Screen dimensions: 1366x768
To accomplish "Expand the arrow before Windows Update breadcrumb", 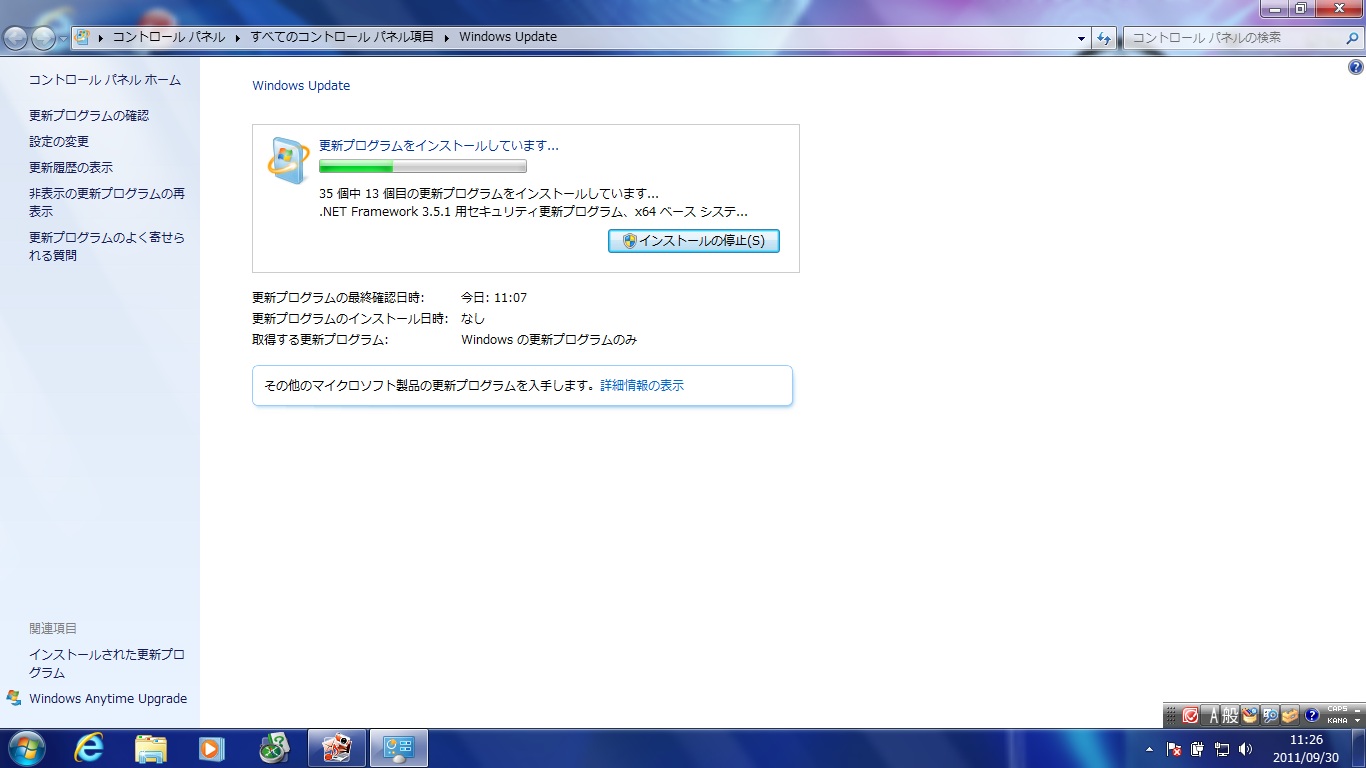I will click(447, 37).
